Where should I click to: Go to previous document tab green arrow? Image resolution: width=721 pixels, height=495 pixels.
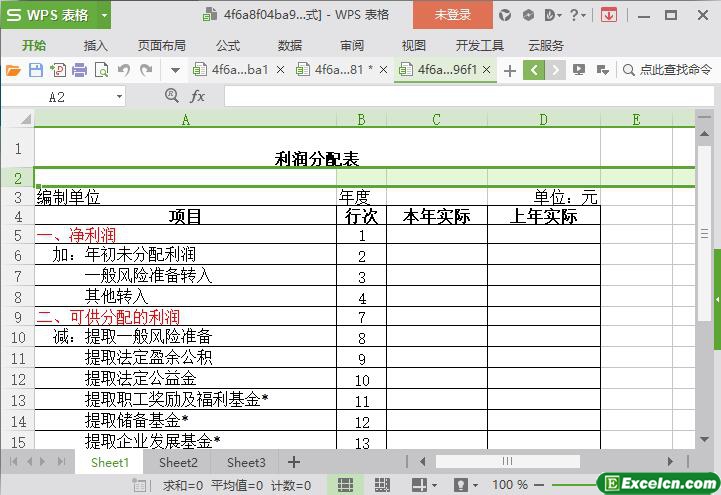coord(534,70)
